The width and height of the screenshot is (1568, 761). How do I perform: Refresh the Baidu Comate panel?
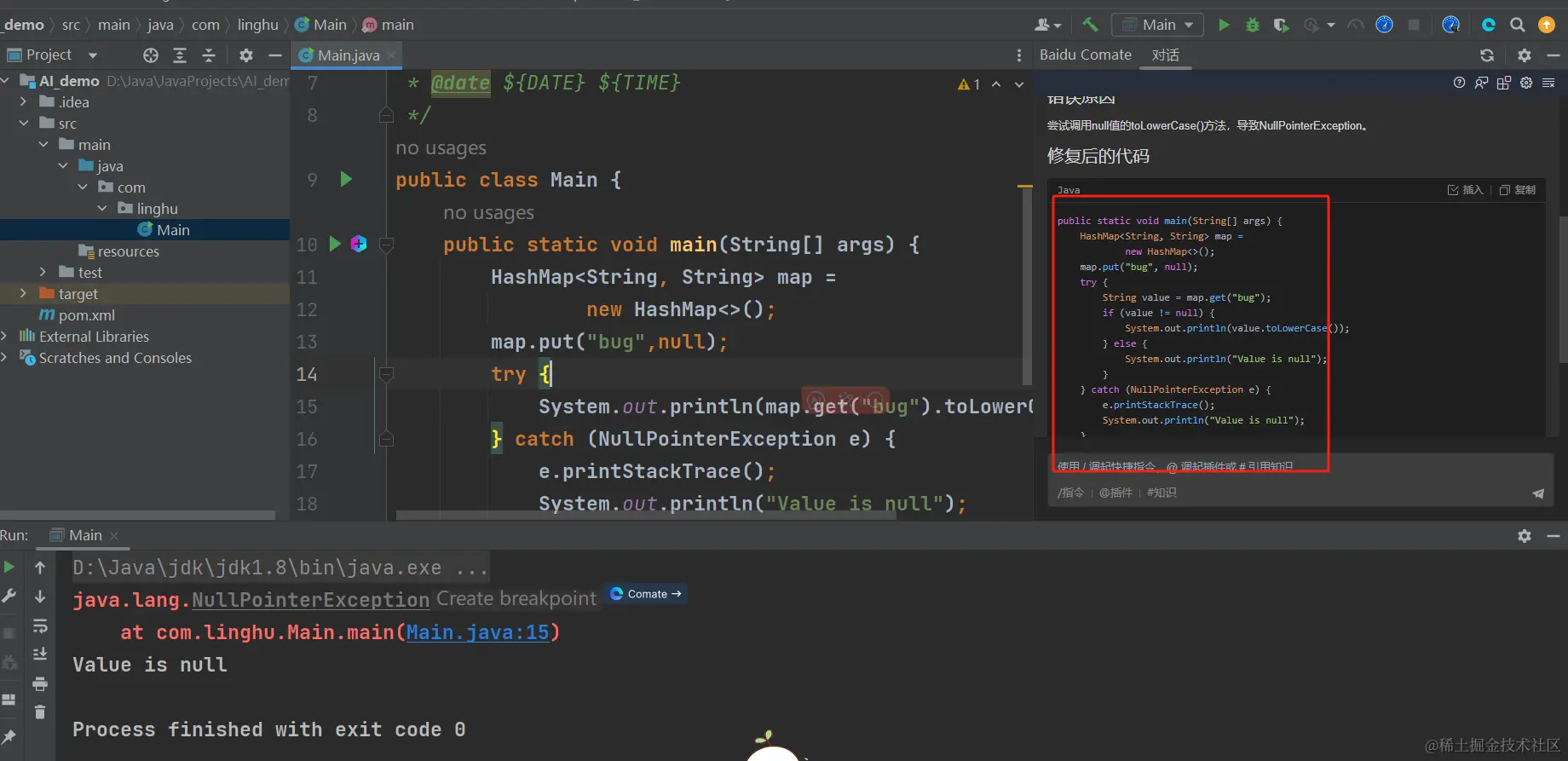tap(1487, 55)
